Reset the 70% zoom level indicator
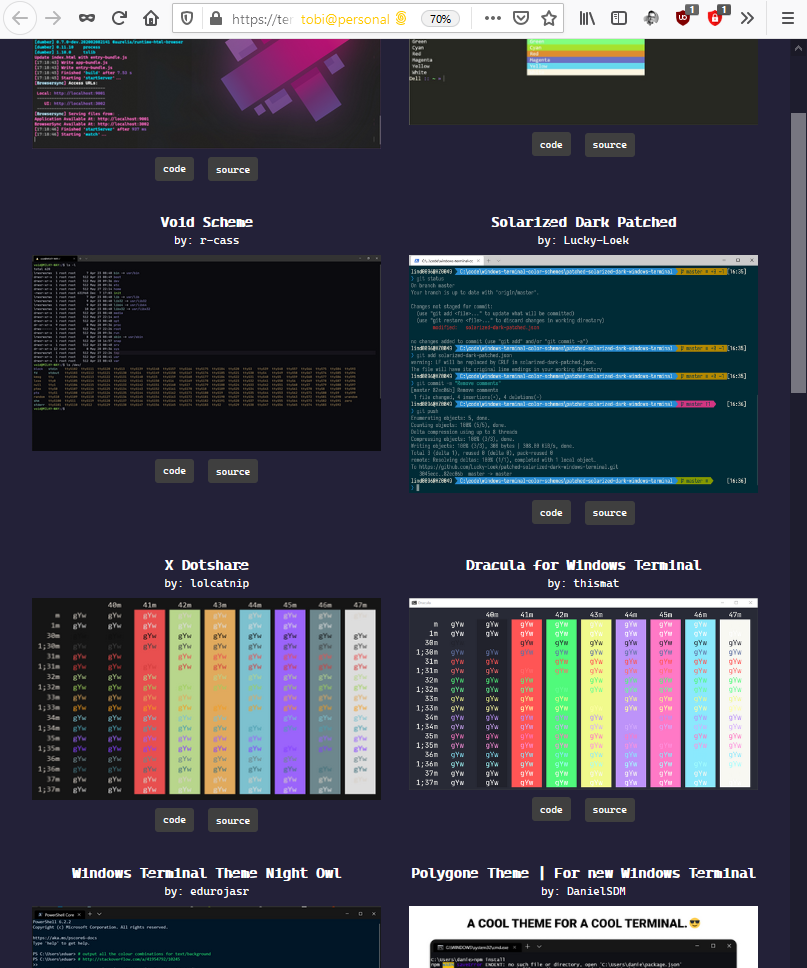The image size is (807, 968). (439, 18)
